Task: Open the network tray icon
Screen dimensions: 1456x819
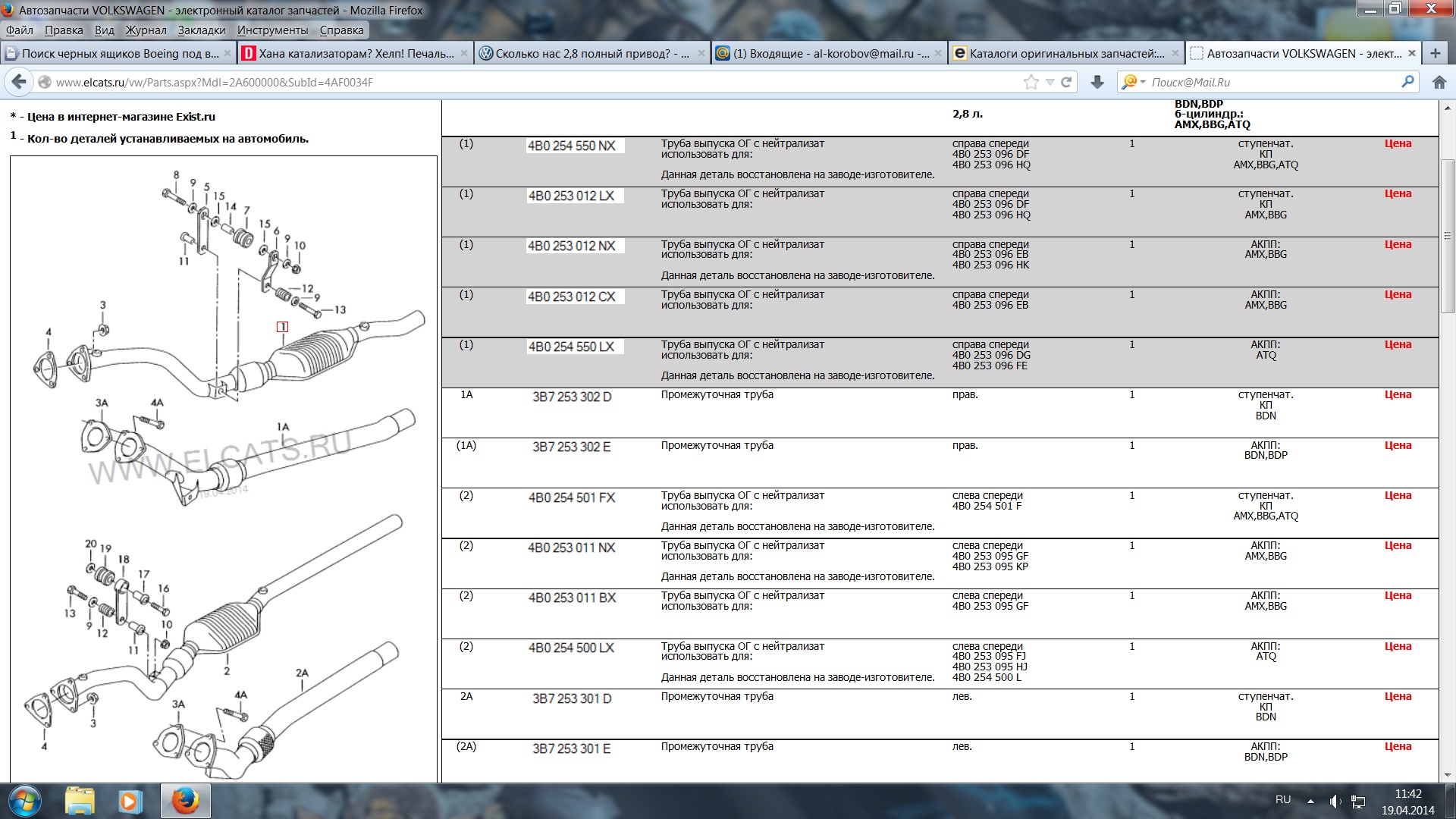Action: tap(1358, 801)
